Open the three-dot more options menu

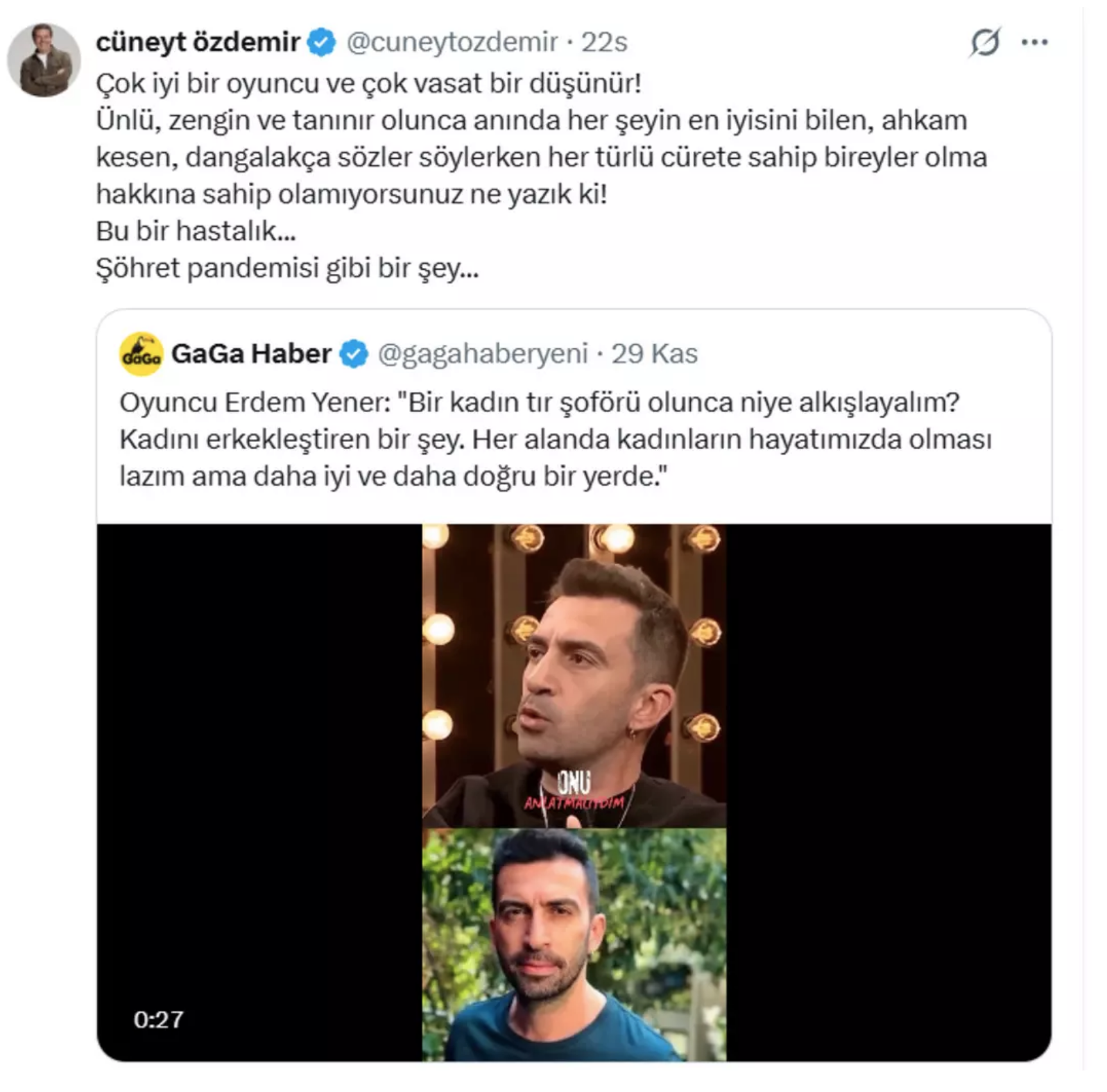tap(1034, 42)
